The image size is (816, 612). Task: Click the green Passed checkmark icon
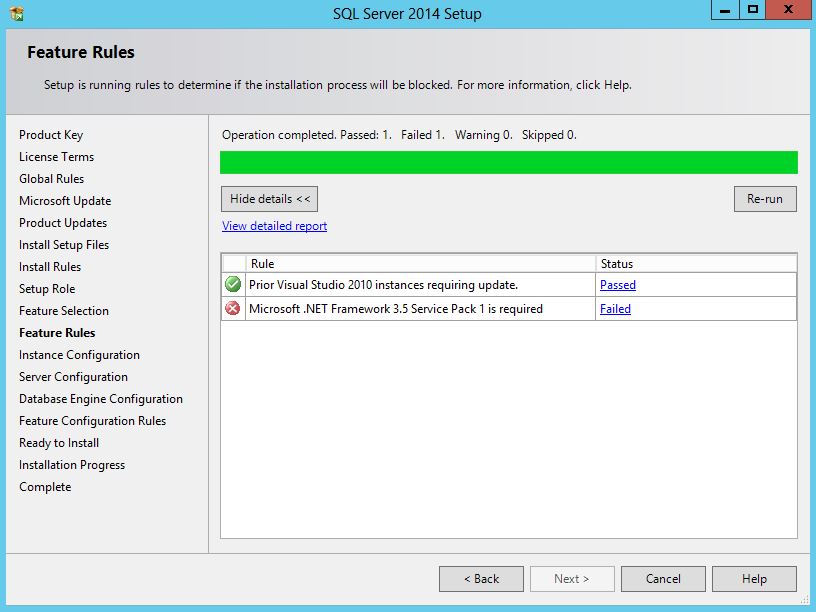[233, 285]
